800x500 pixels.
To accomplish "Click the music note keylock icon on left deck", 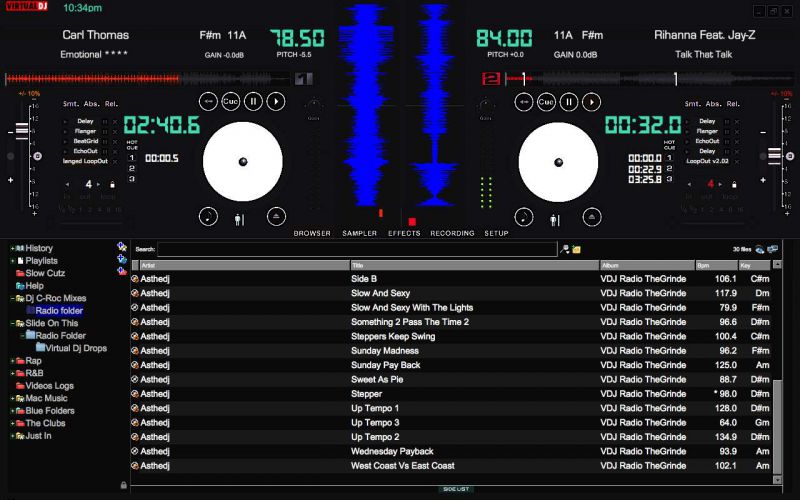I will pyautogui.click(x=208, y=216).
